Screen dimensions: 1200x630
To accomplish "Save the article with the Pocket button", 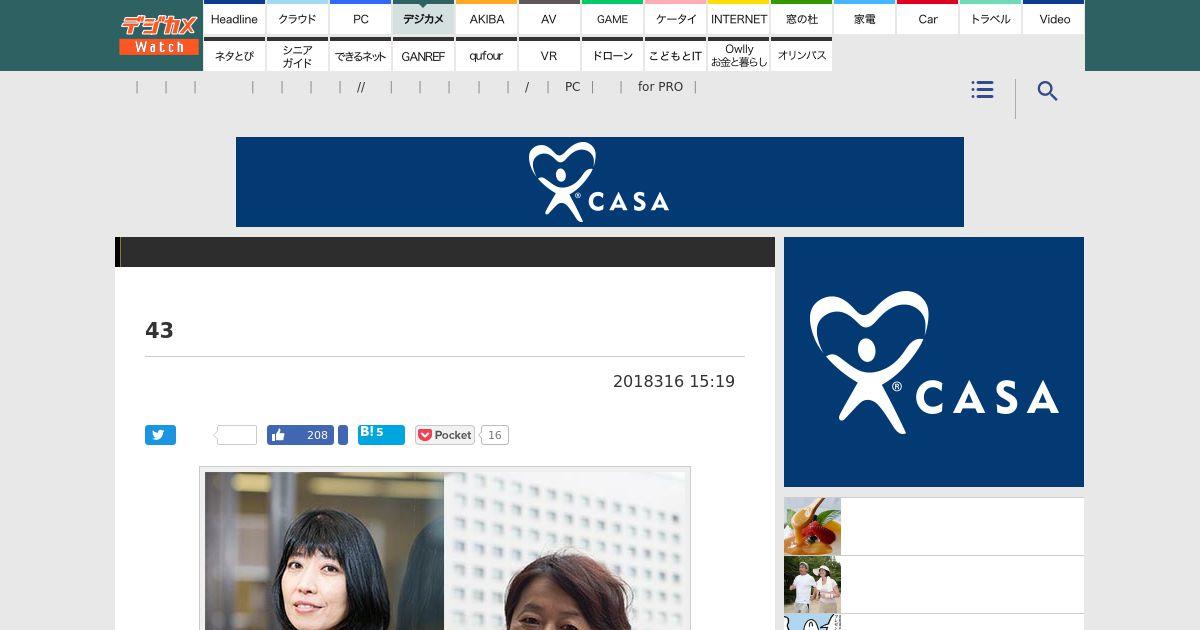I will coord(445,435).
